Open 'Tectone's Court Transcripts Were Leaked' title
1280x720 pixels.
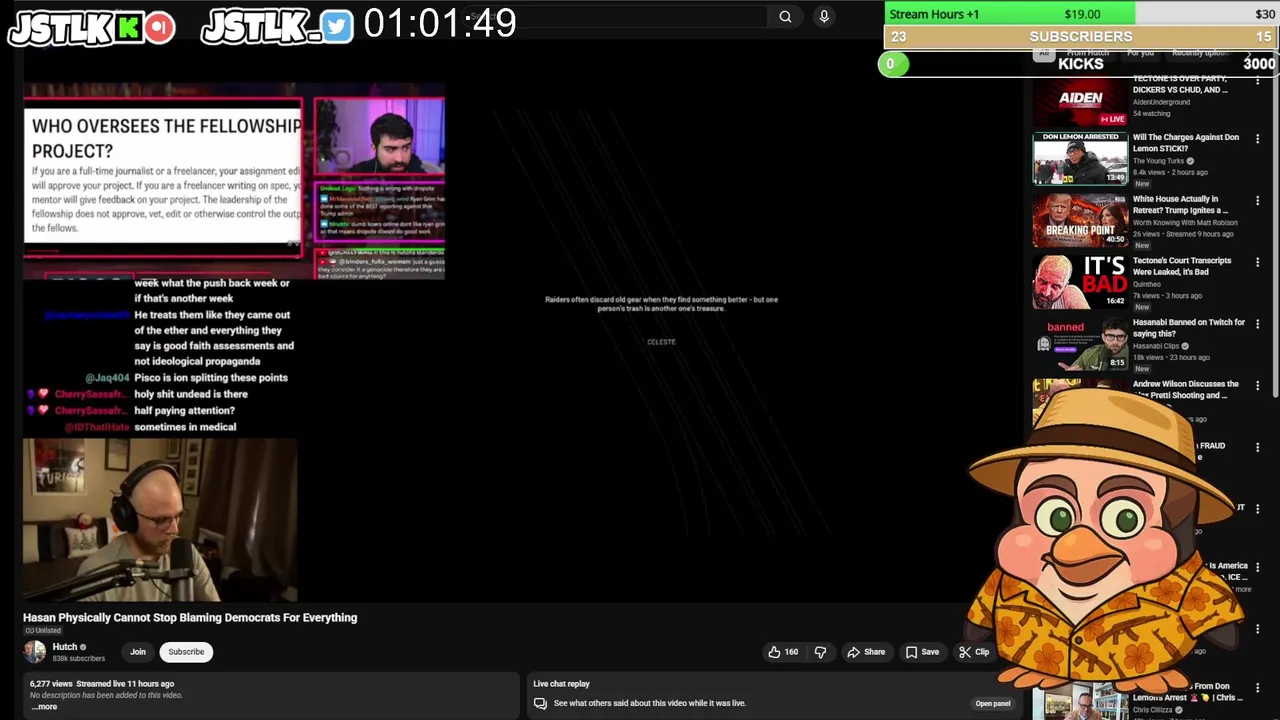tap(1182, 266)
